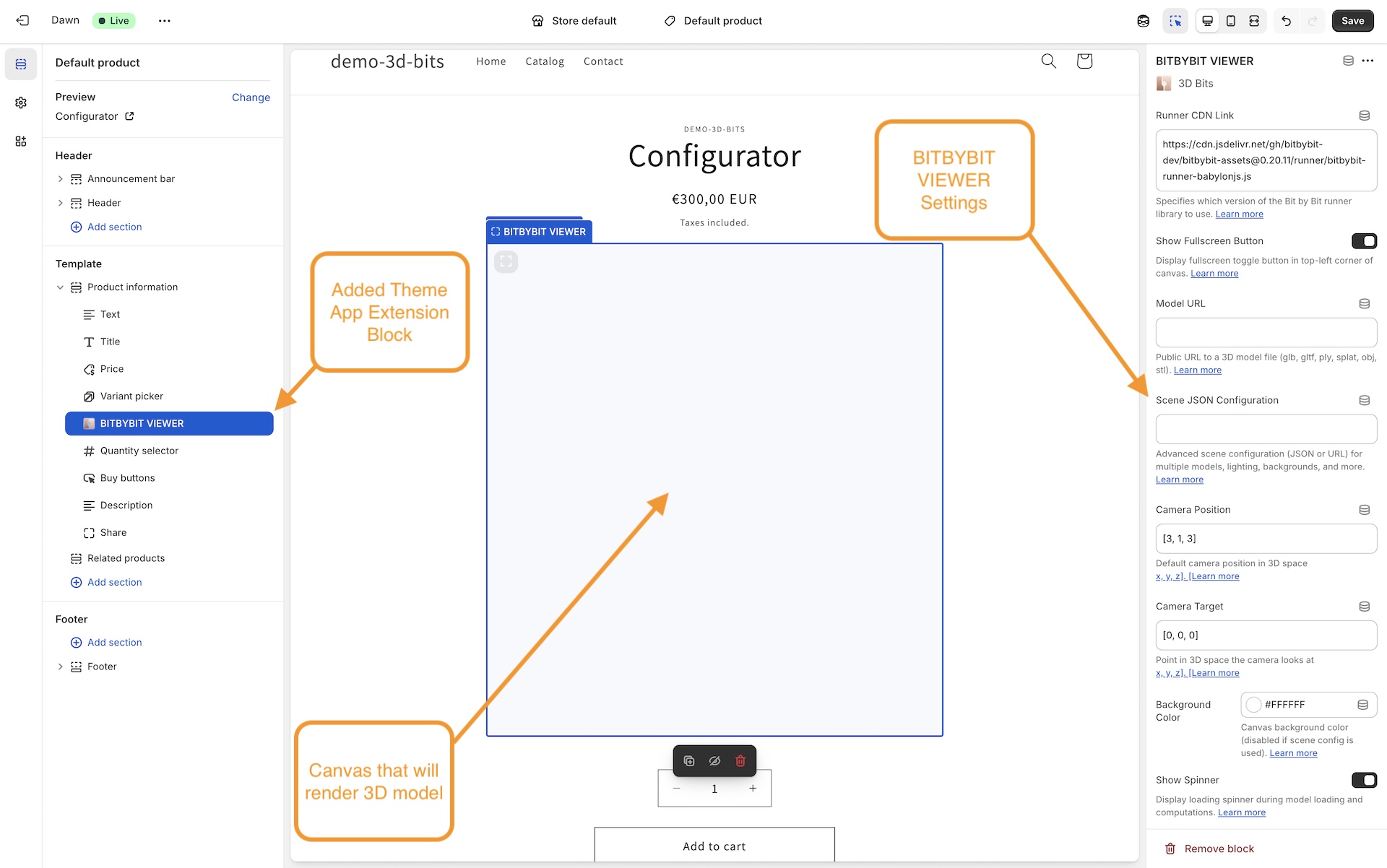
Task: Open the three-dot menu next to Dawn
Action: point(164,20)
